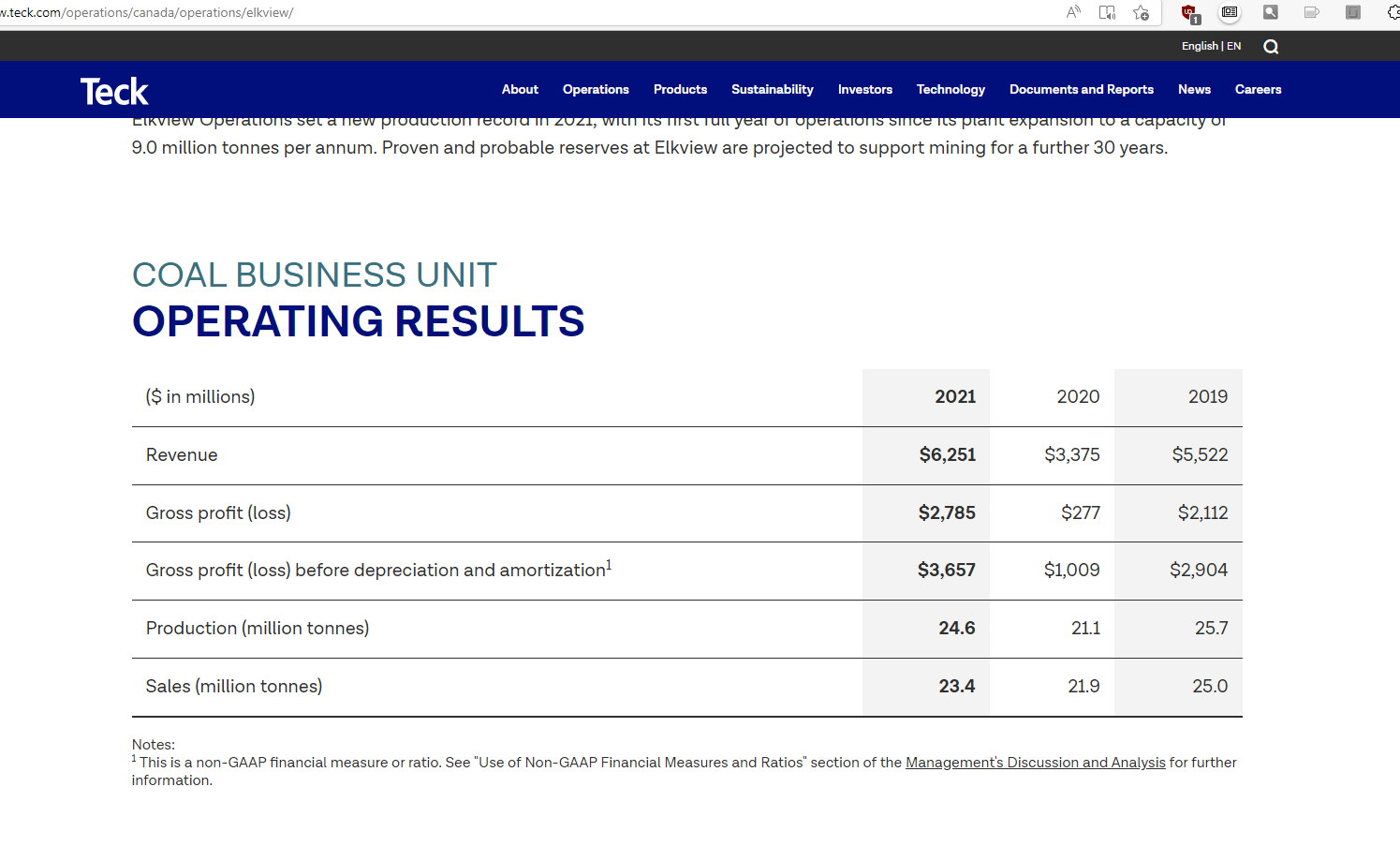Click the 2019 column header
The width and height of the screenshot is (1400, 861).
[x=1208, y=396]
